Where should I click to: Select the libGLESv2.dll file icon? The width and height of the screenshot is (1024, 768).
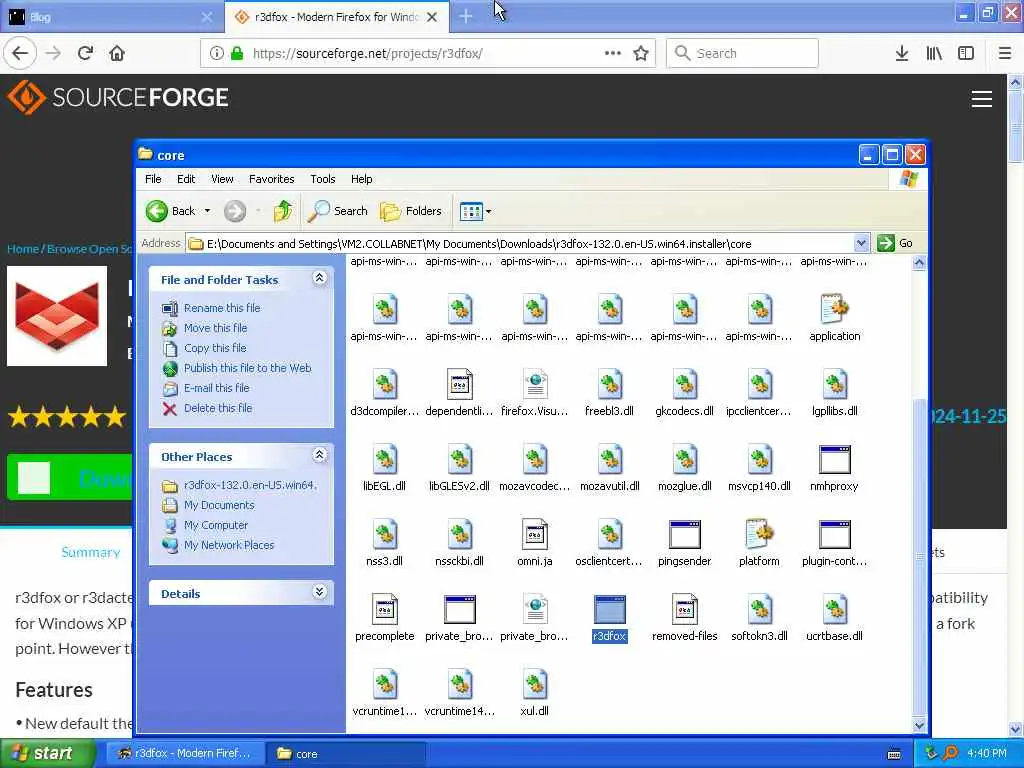(x=459, y=459)
